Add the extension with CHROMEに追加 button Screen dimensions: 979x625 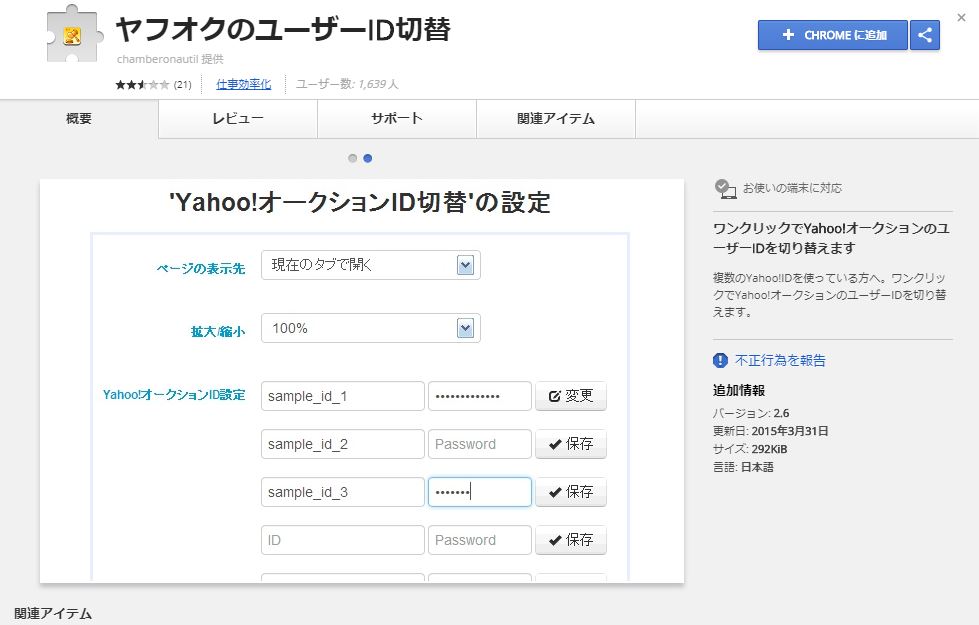[x=832, y=35]
